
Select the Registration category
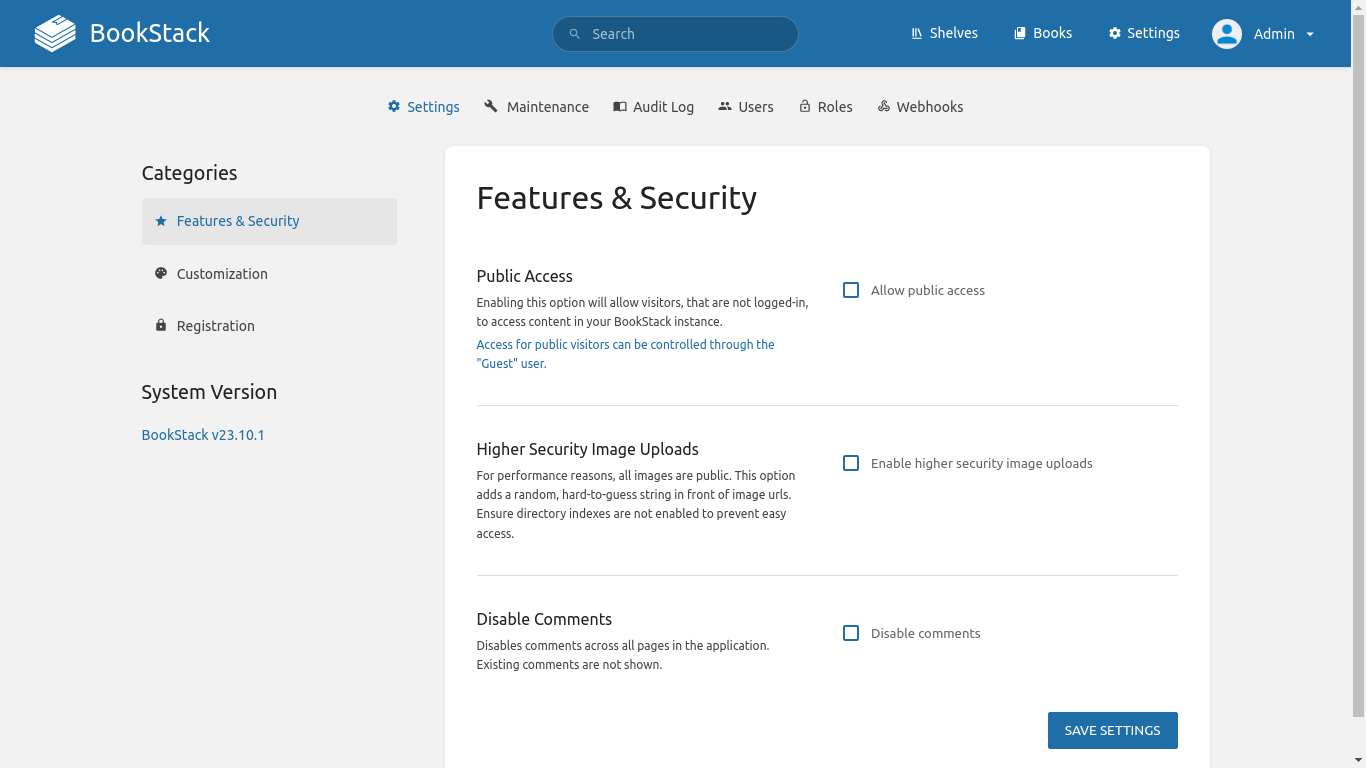click(x=215, y=326)
